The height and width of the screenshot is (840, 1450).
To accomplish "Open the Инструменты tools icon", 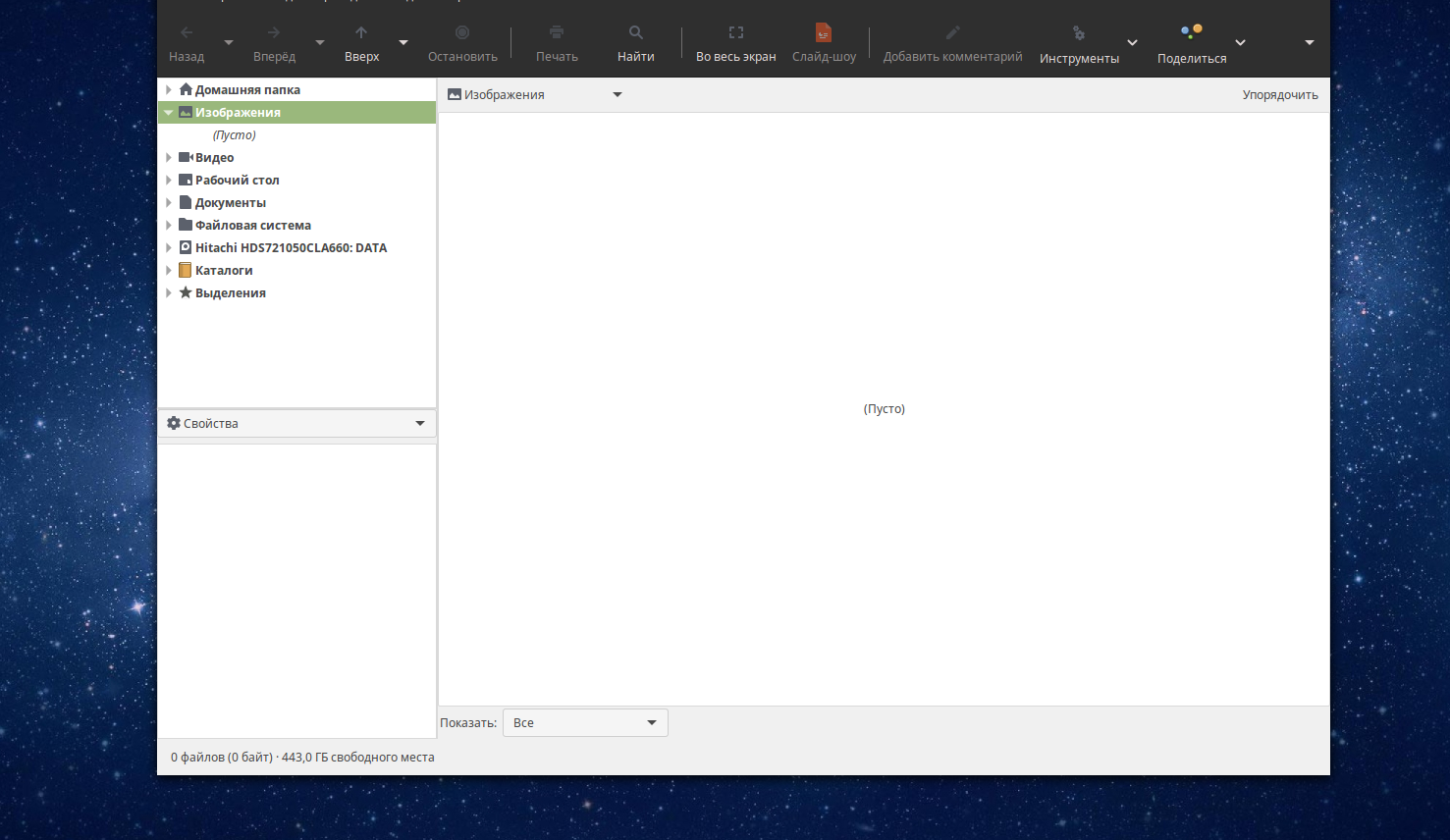I will (x=1079, y=33).
